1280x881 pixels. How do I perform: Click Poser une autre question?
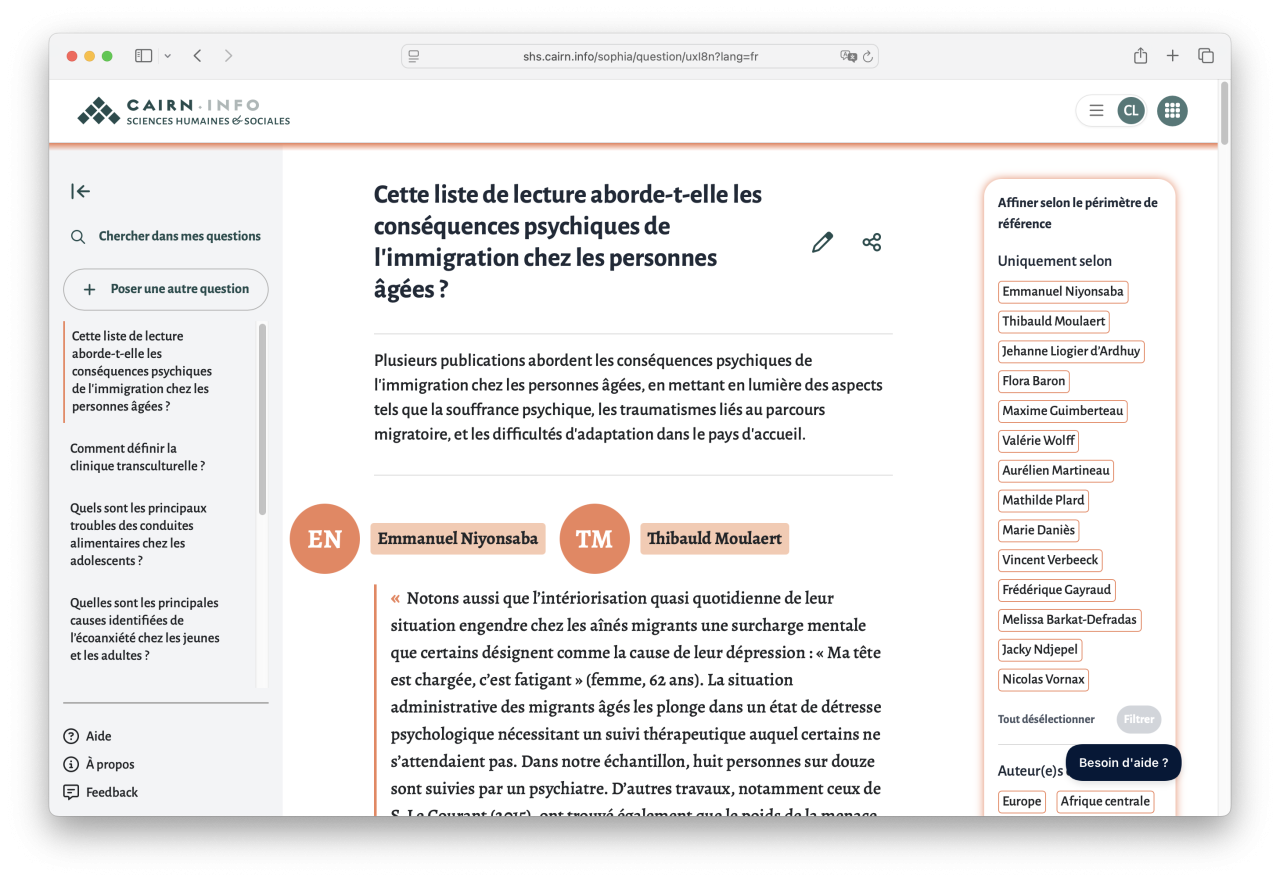[165, 289]
